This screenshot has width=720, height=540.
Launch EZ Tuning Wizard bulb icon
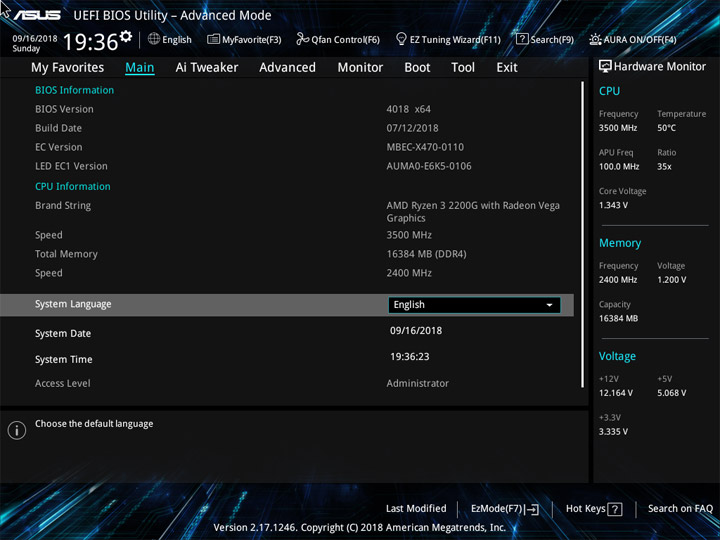(401, 39)
